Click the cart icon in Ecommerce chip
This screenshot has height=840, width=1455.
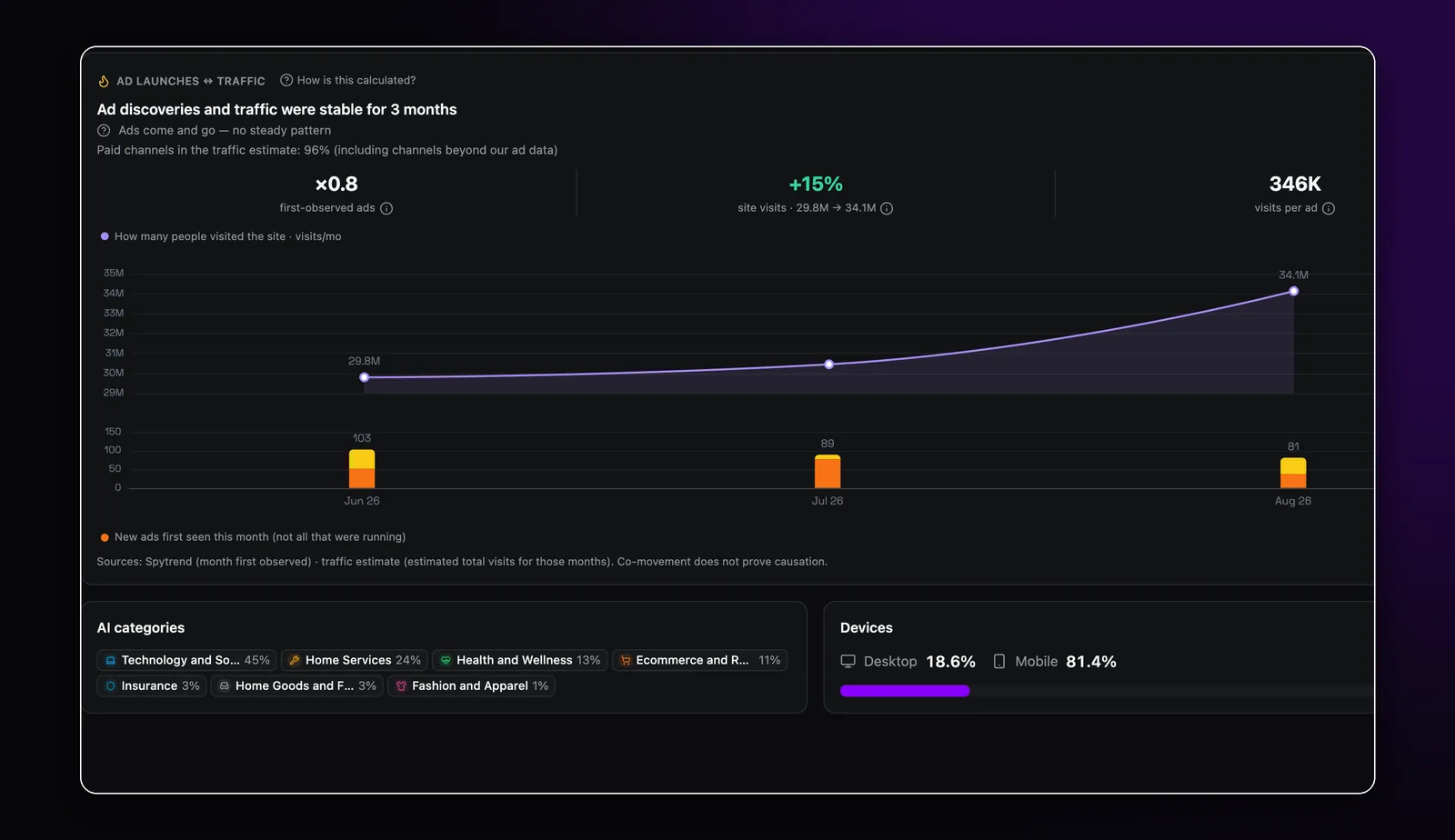tap(626, 661)
